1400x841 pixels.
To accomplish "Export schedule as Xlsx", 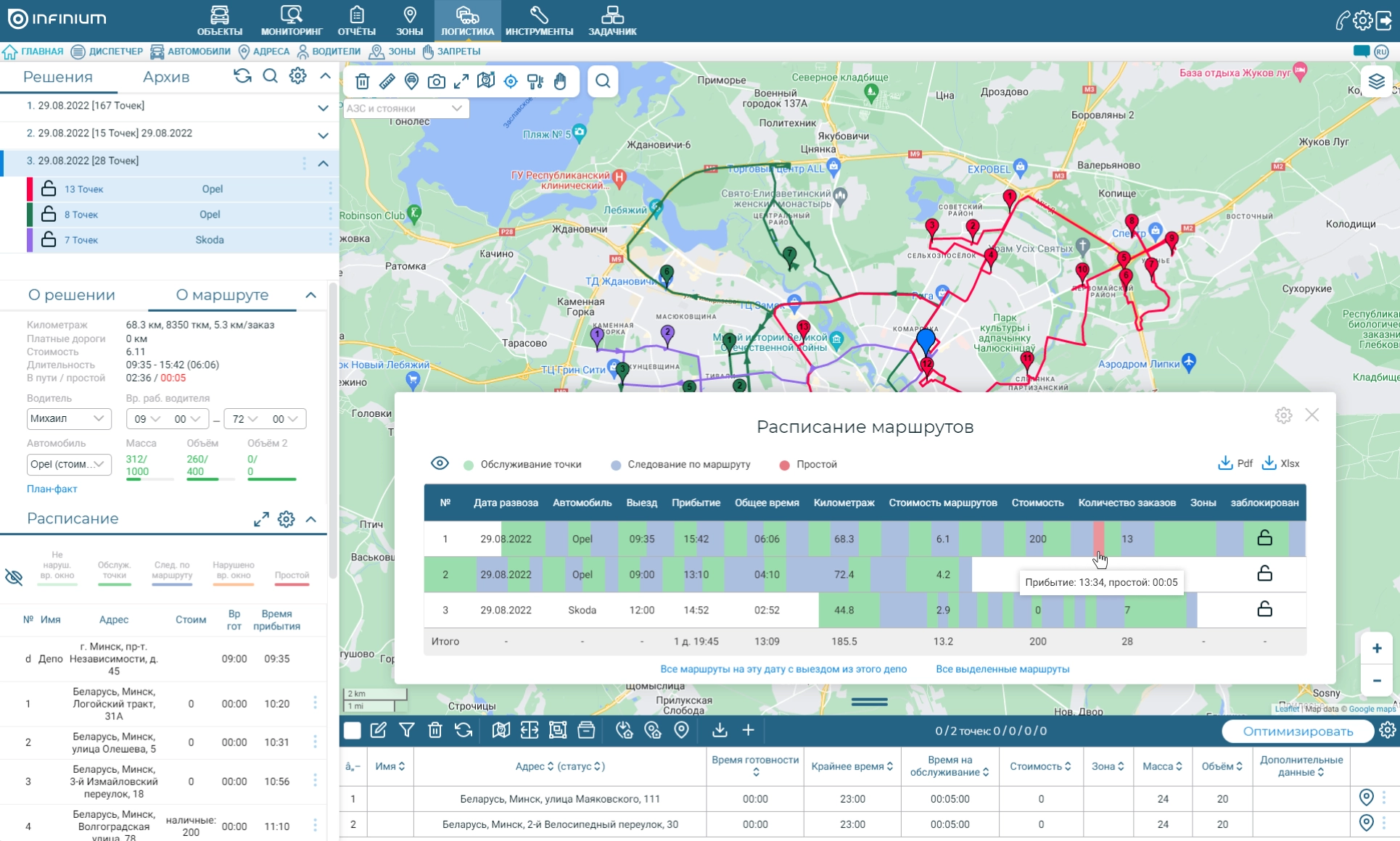I will pyautogui.click(x=1281, y=463).
